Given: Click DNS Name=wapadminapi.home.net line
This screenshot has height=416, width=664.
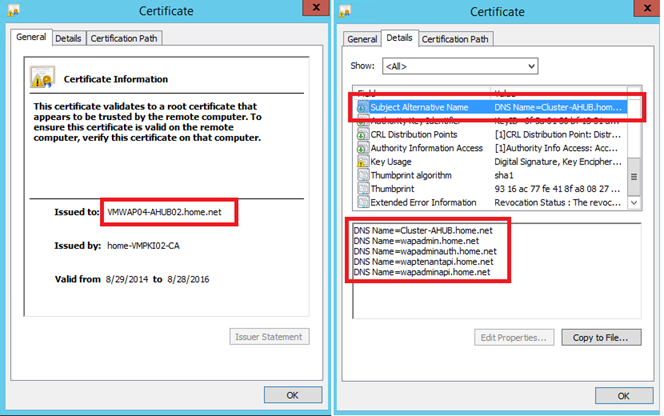Looking at the screenshot, I should pyautogui.click(x=422, y=272).
